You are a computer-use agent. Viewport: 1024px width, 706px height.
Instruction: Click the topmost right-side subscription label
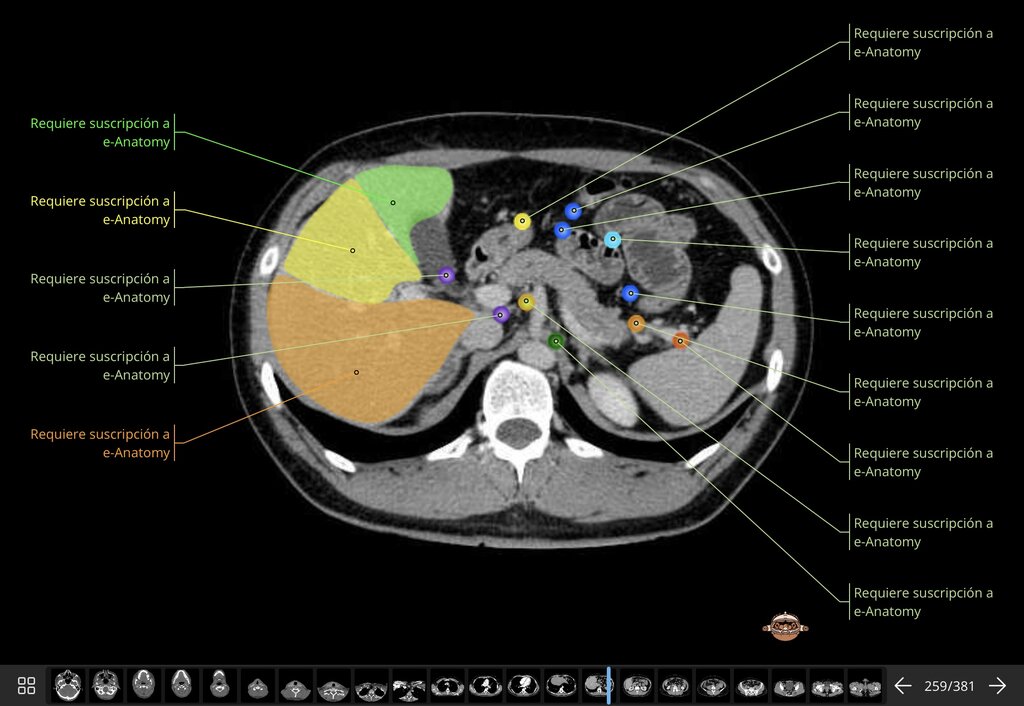point(923,42)
